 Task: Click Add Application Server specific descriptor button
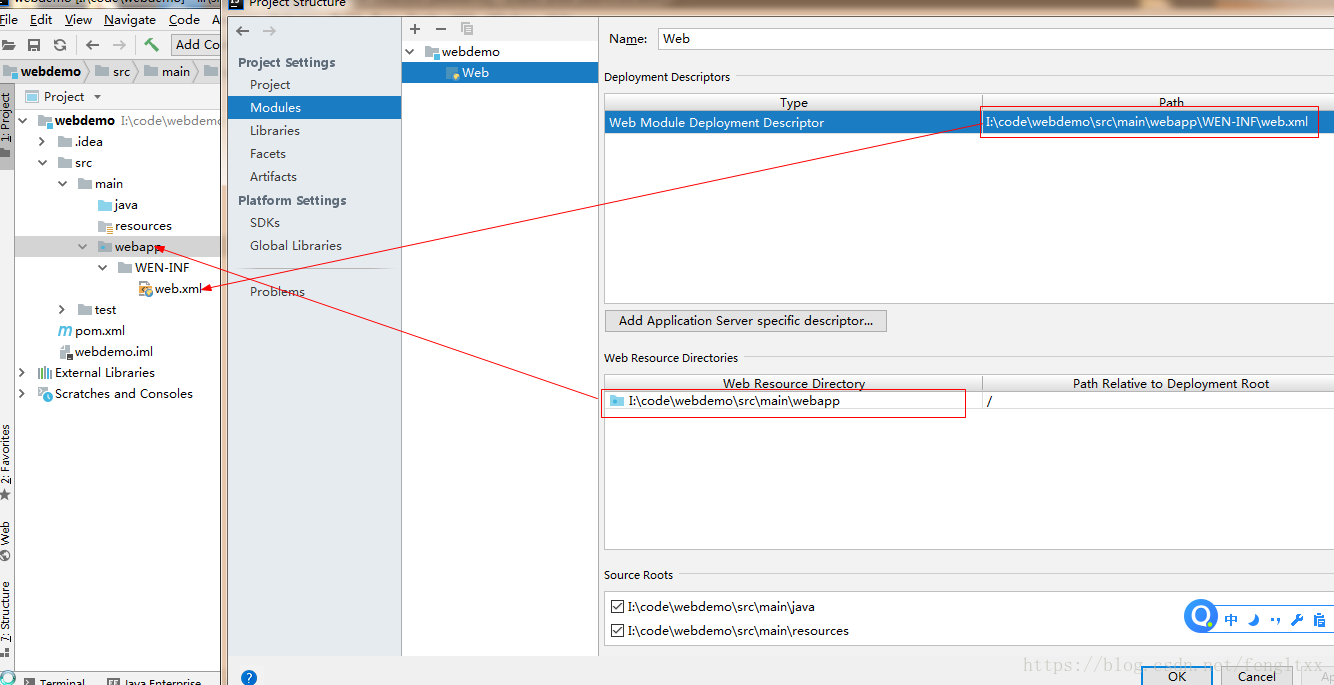click(746, 321)
